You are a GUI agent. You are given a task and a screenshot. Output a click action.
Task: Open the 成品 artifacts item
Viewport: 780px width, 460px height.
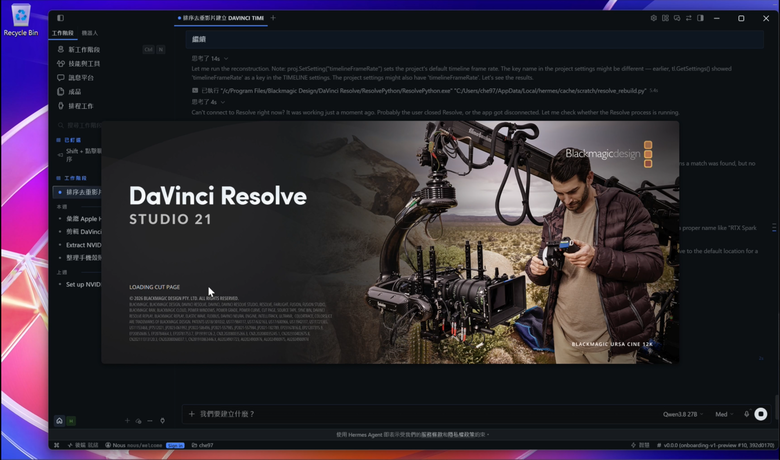(69, 92)
